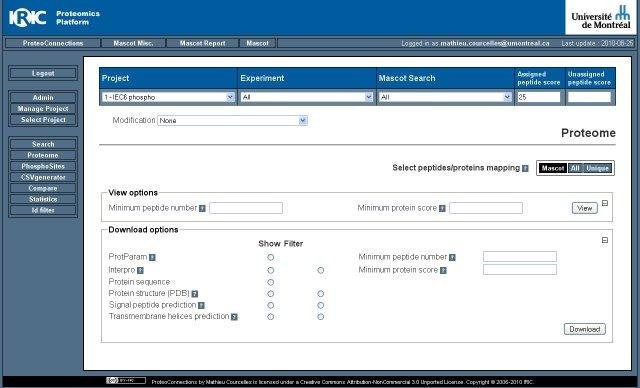Open the ProteoConnections menu
640x388 pixels.
coord(53,43)
